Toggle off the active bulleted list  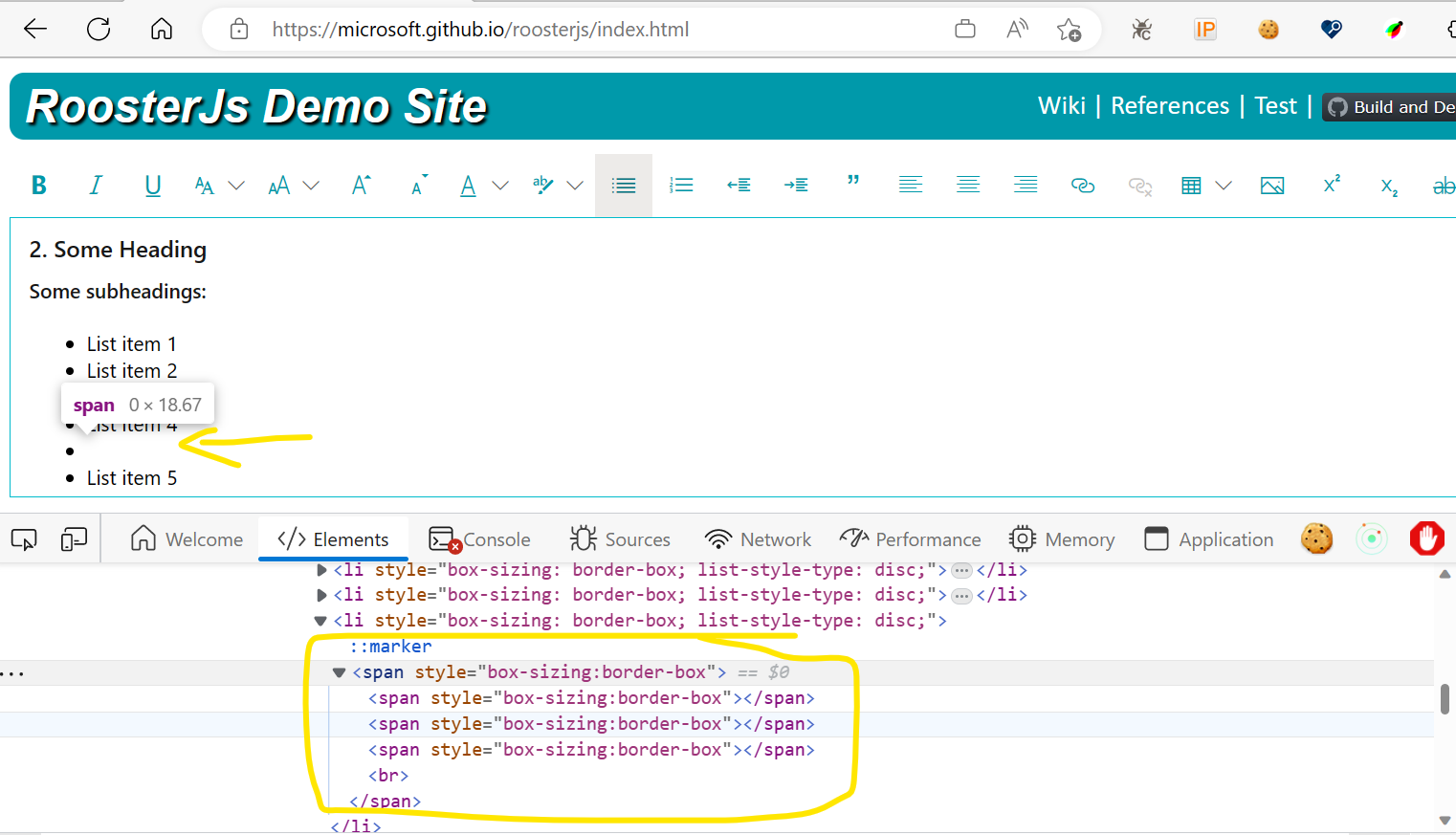coord(624,185)
